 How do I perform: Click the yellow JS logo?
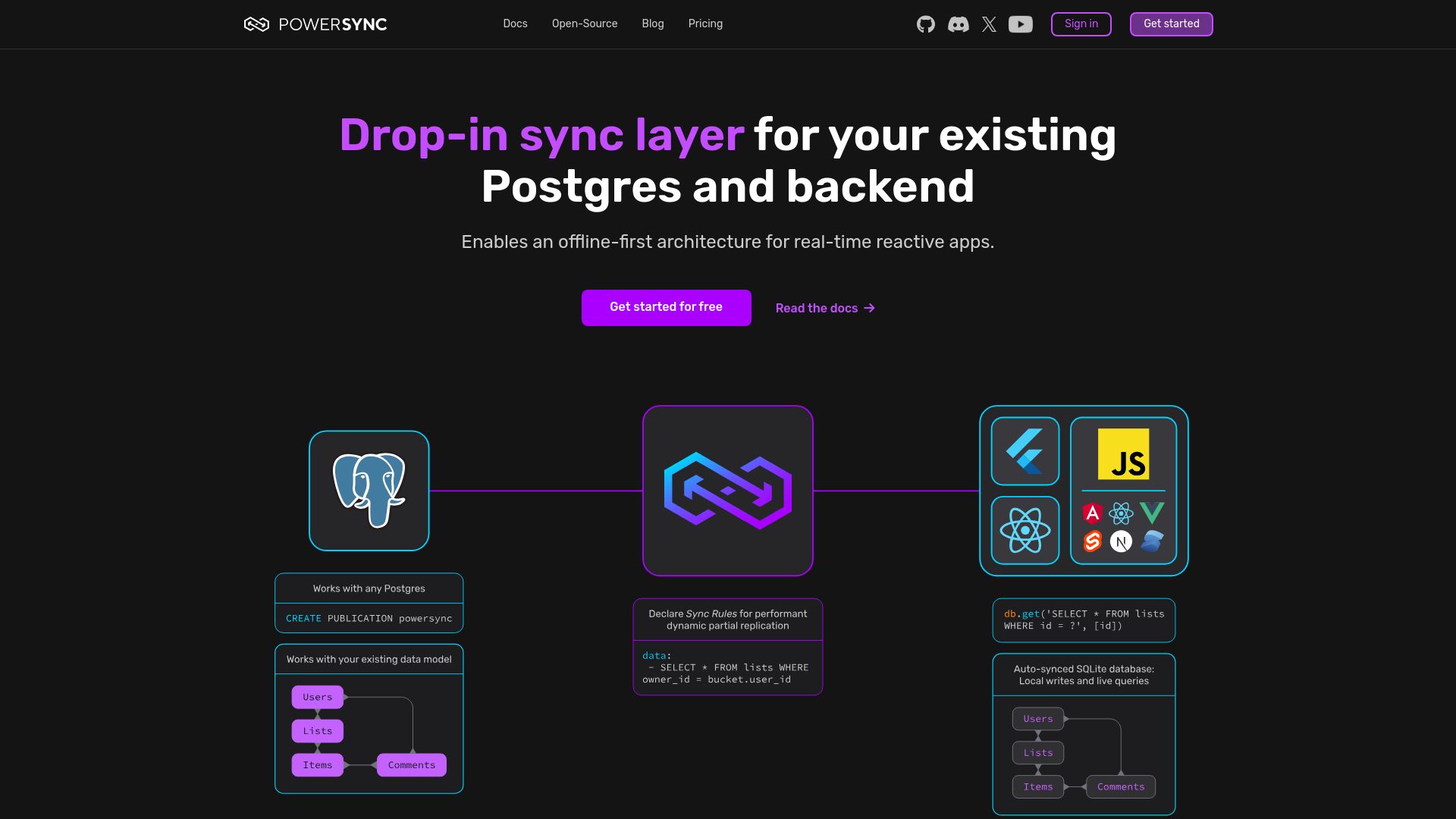(x=1123, y=454)
